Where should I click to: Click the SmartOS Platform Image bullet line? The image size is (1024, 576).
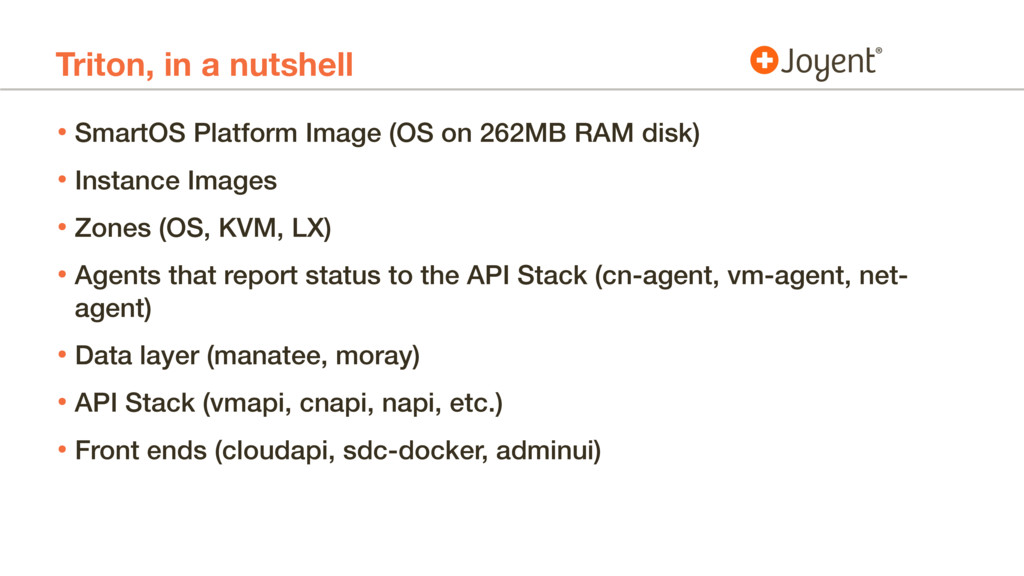[386, 134]
